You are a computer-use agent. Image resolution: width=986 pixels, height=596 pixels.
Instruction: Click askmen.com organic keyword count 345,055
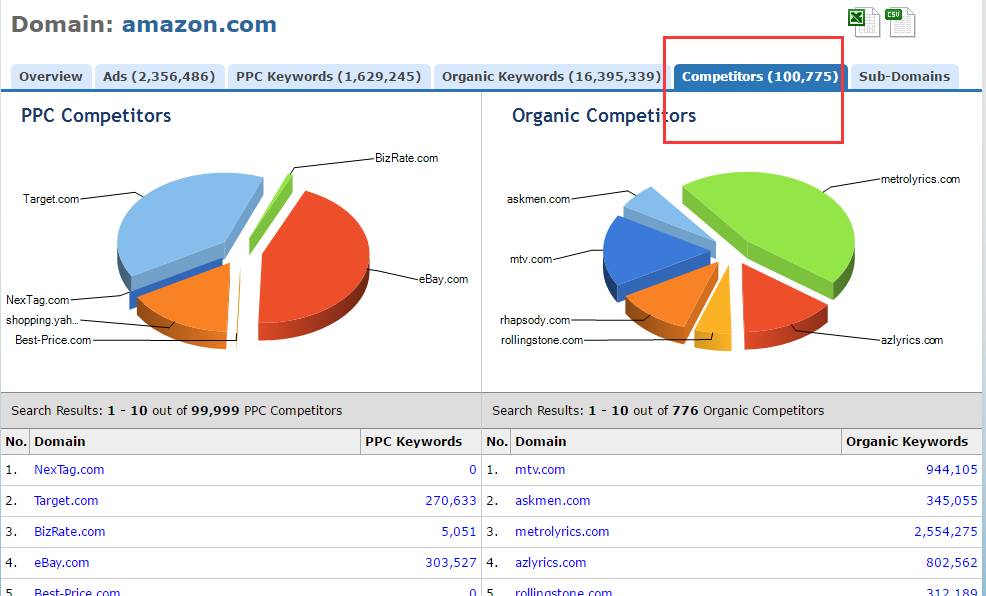(952, 501)
